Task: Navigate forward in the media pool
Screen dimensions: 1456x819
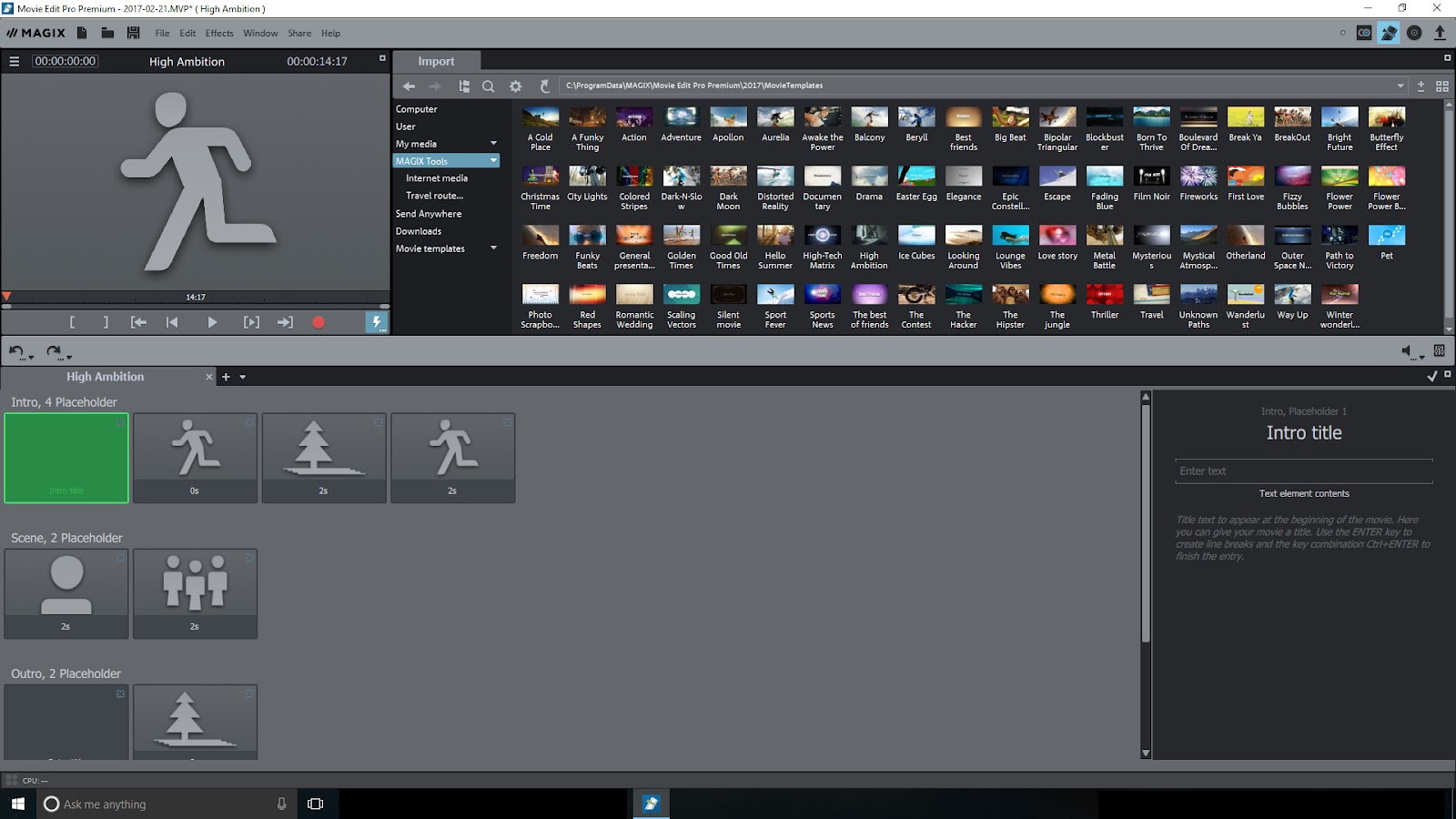Action: pos(435,86)
